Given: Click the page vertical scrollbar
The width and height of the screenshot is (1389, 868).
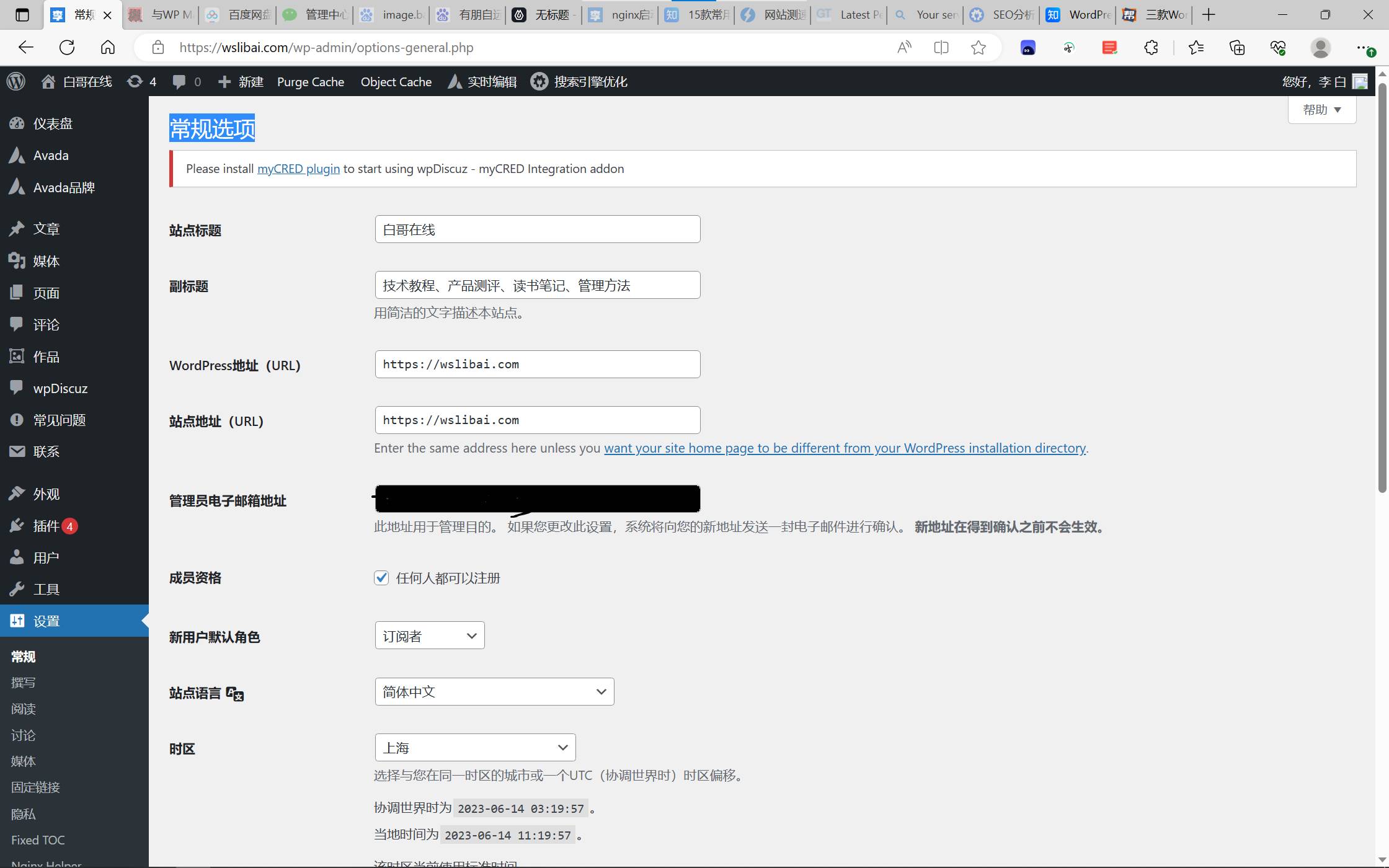Looking at the screenshot, I should tap(1382, 285).
